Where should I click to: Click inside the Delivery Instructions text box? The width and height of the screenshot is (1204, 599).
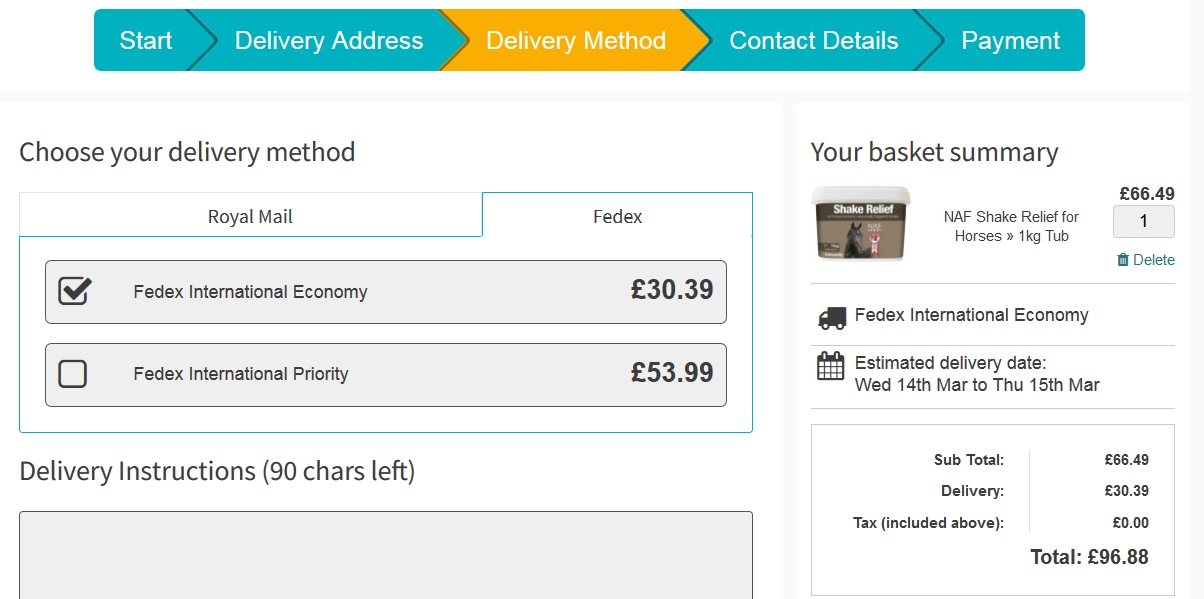[385, 555]
